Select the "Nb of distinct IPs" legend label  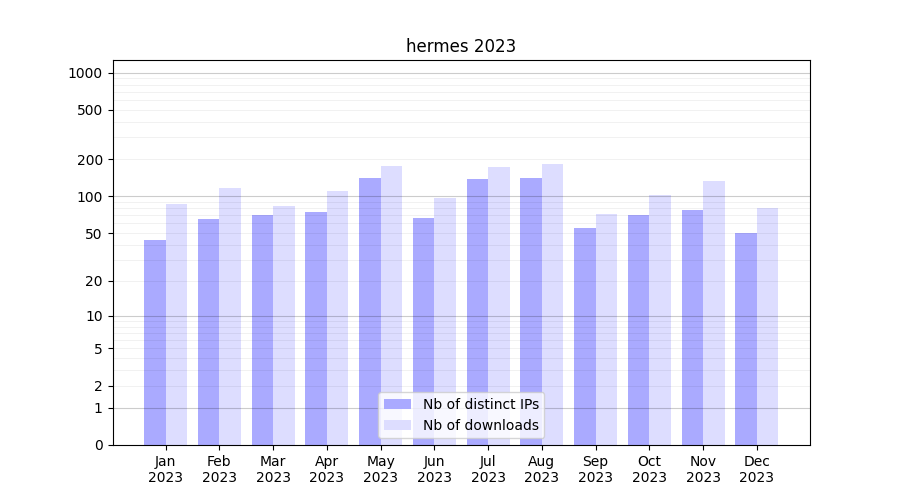(480, 404)
